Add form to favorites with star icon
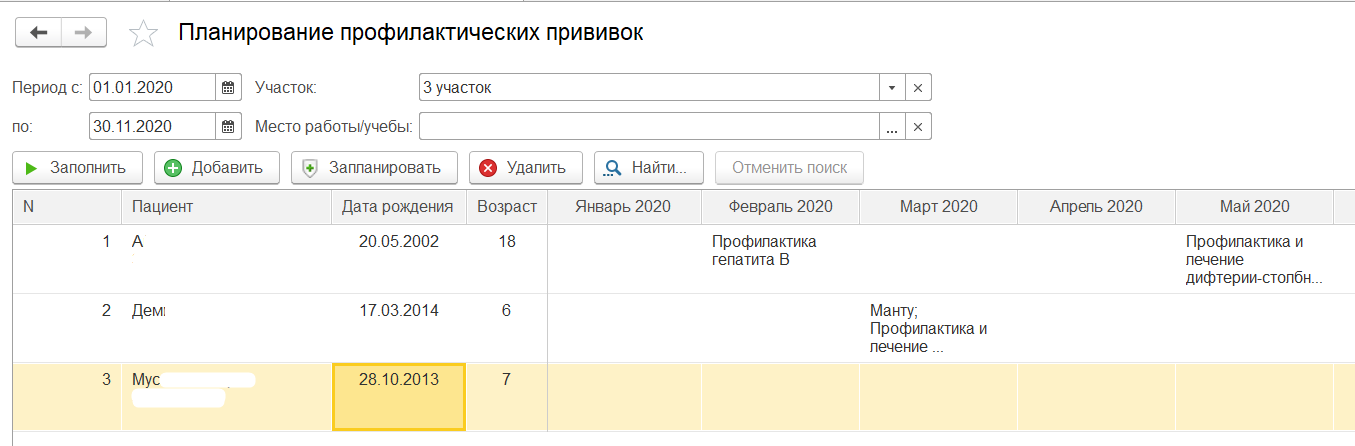This screenshot has height=446, width=1355. pyautogui.click(x=144, y=34)
